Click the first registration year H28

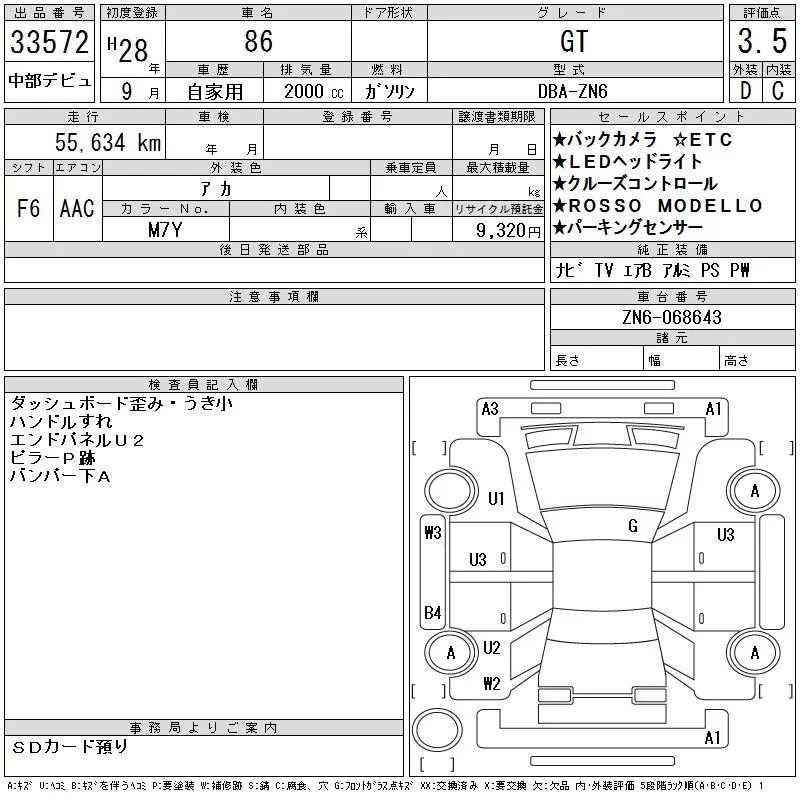(128, 50)
